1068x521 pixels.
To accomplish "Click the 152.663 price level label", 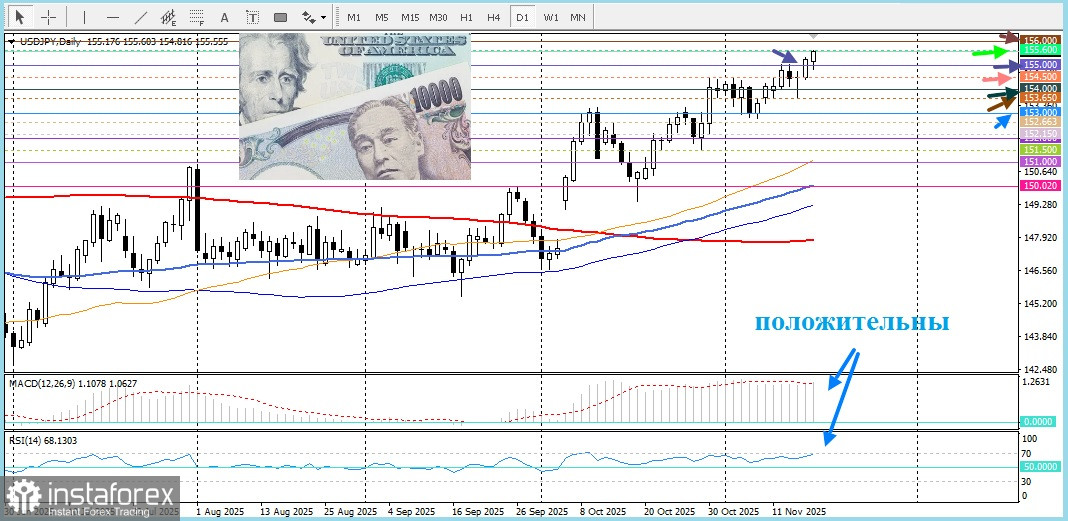I will (x=1039, y=121).
